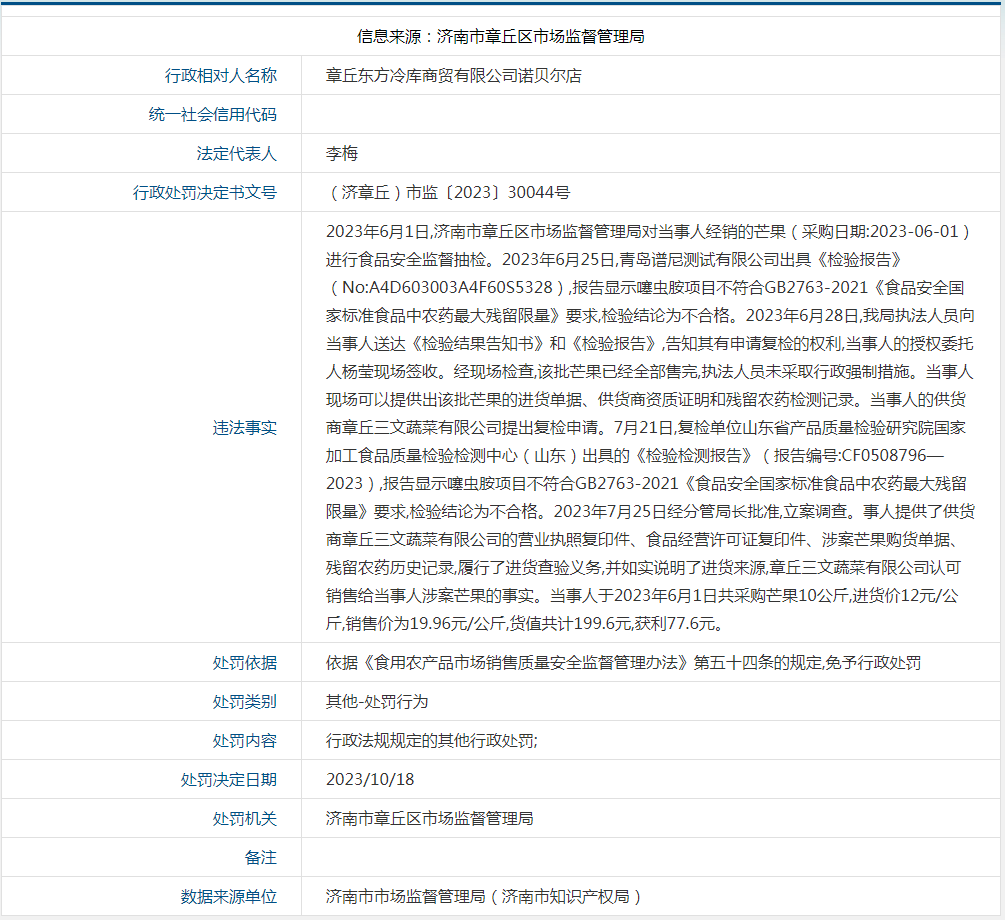The width and height of the screenshot is (1005, 920).
Task: Select the label 统一社会信用代码
Action: (x=213, y=115)
